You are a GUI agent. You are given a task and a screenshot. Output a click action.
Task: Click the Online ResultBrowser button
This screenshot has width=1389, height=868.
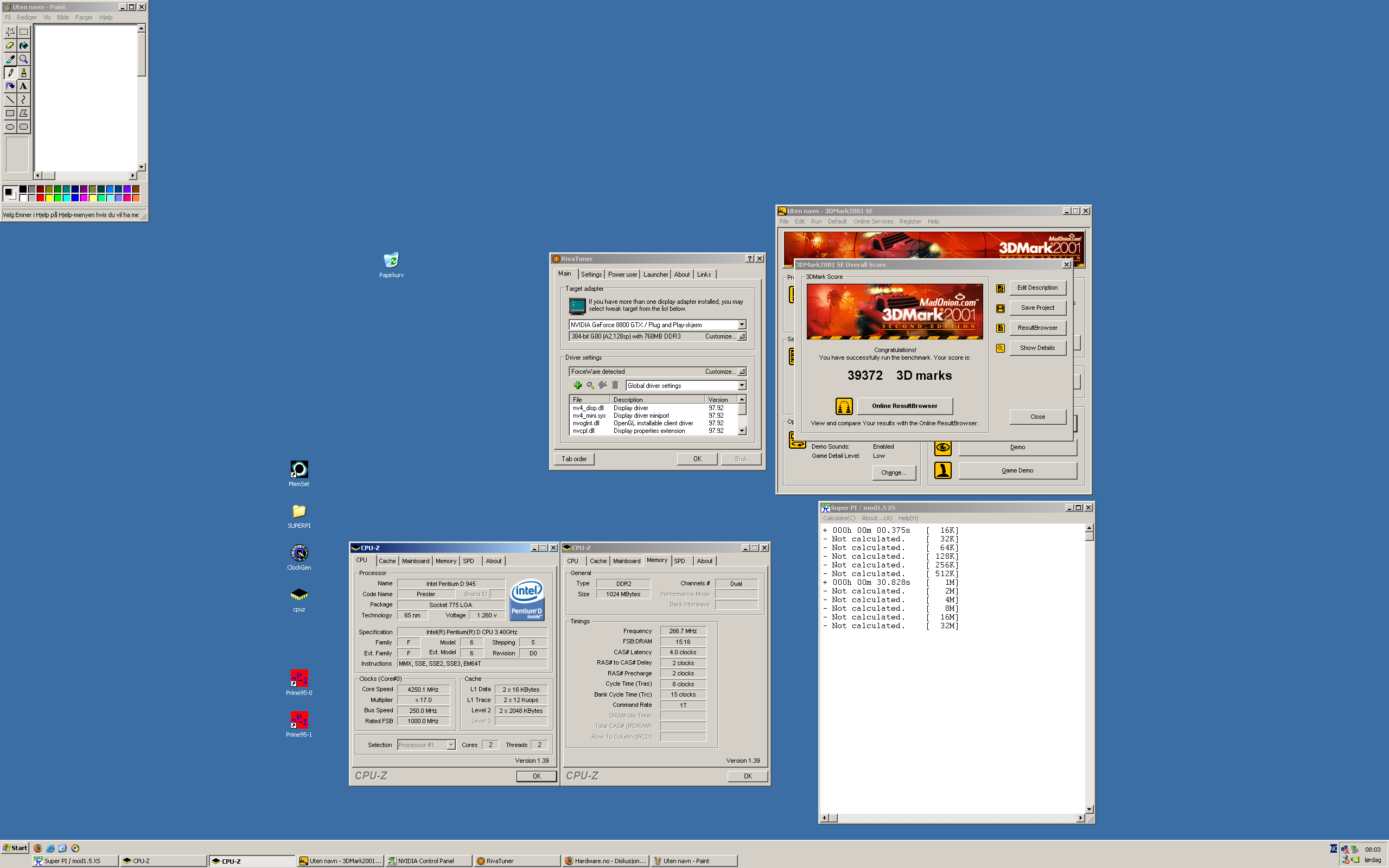(904, 406)
